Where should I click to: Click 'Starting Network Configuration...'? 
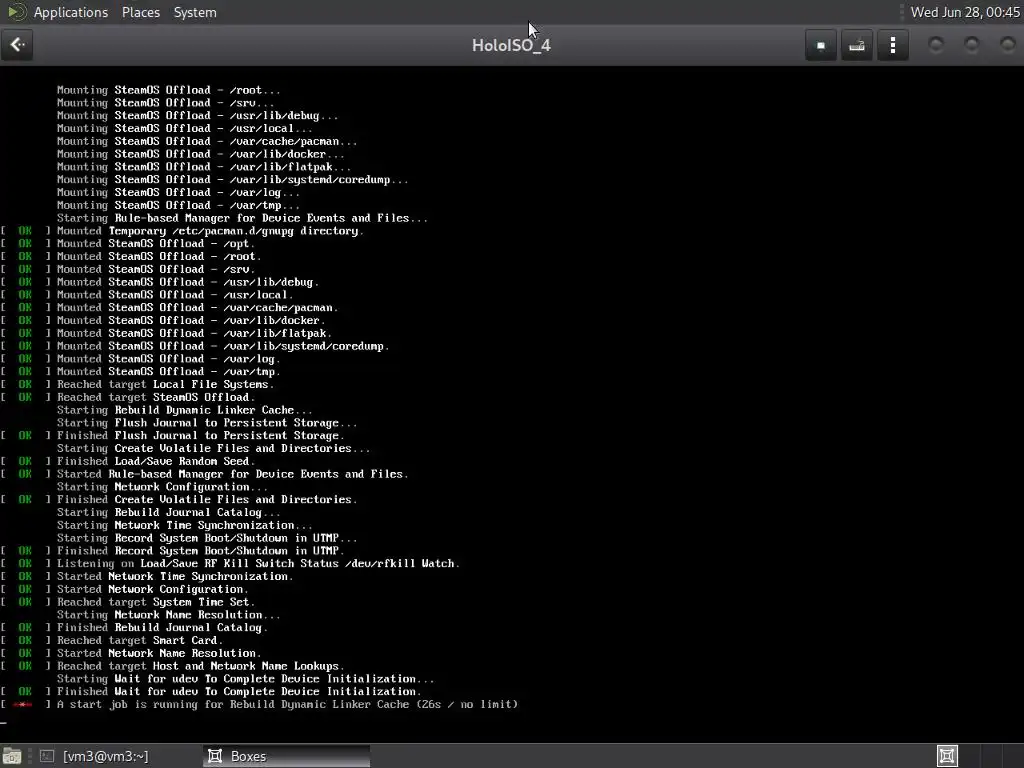tap(162, 487)
